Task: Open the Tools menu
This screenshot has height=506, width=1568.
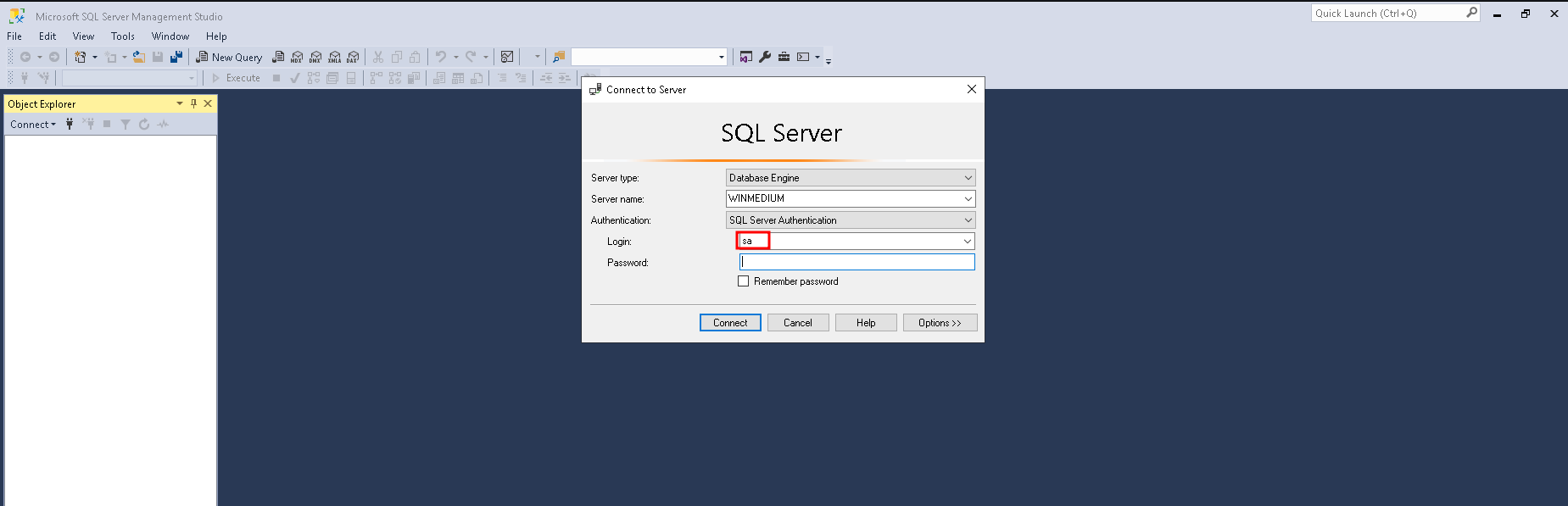Action: click(x=123, y=36)
